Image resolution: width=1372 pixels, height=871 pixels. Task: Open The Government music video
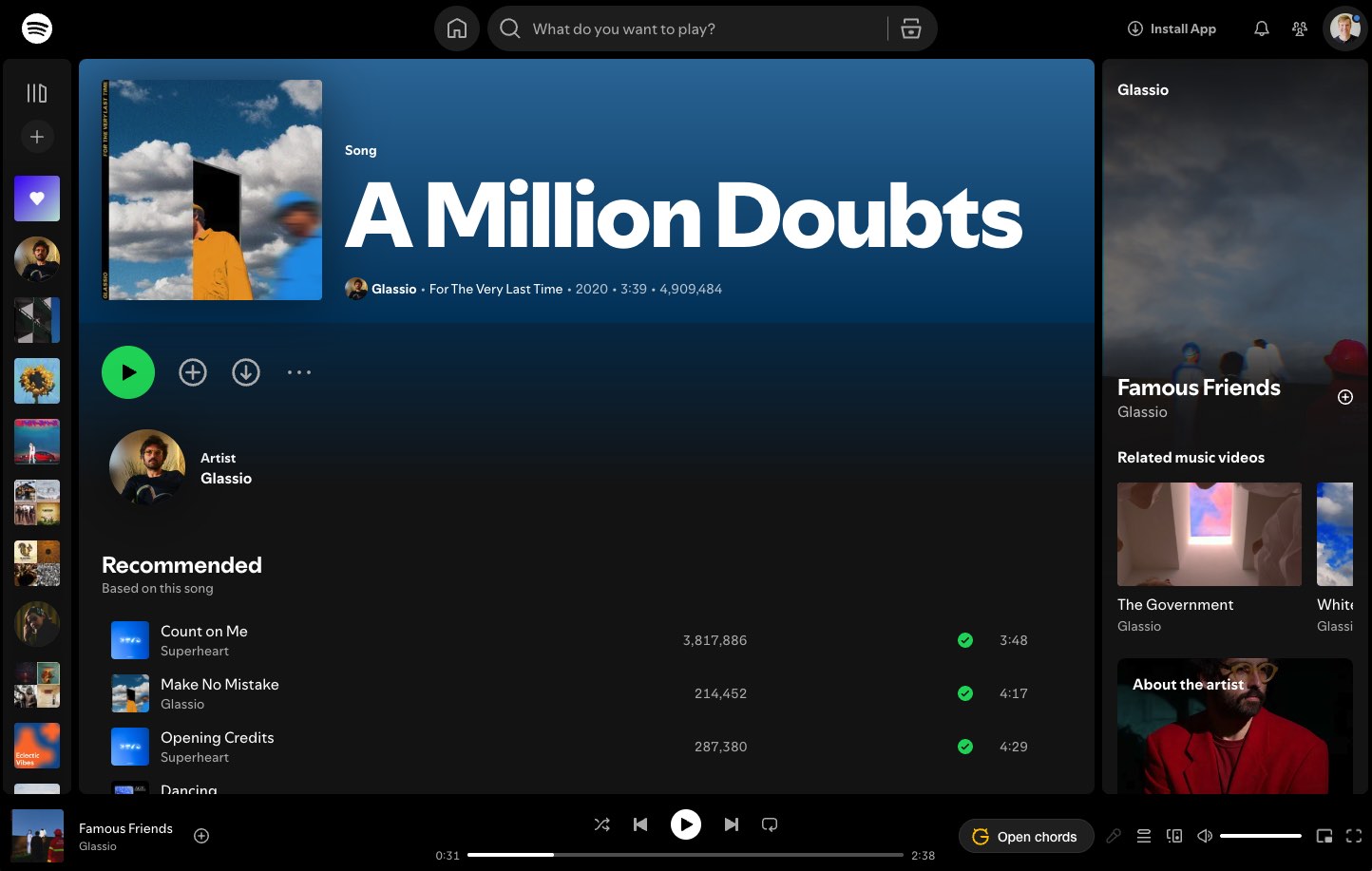tap(1210, 558)
